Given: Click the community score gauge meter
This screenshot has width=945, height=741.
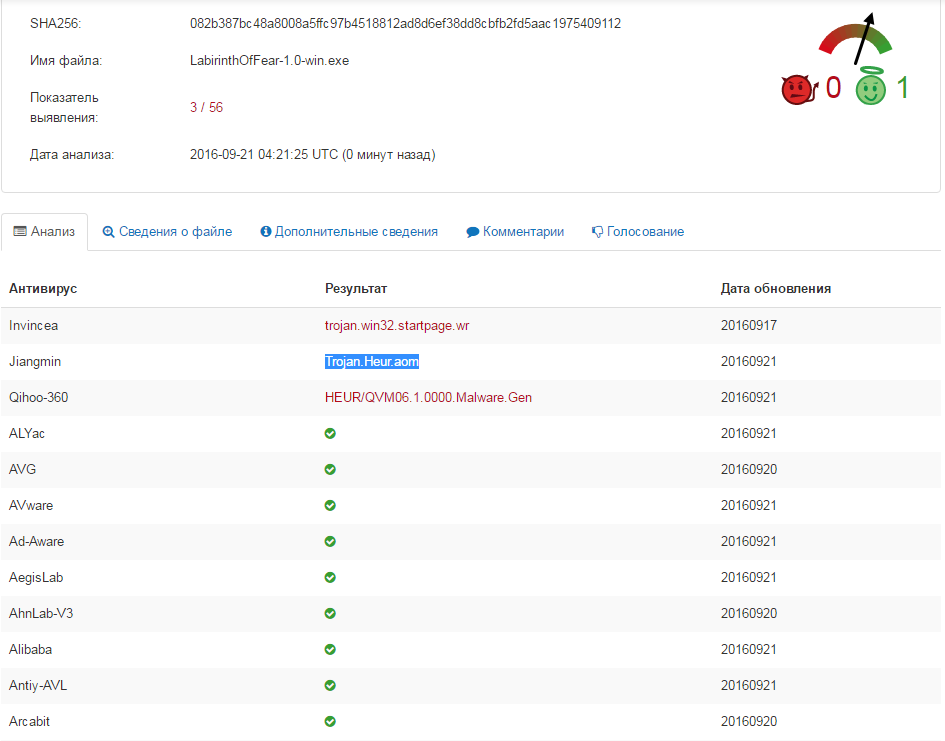Looking at the screenshot, I should 855,39.
